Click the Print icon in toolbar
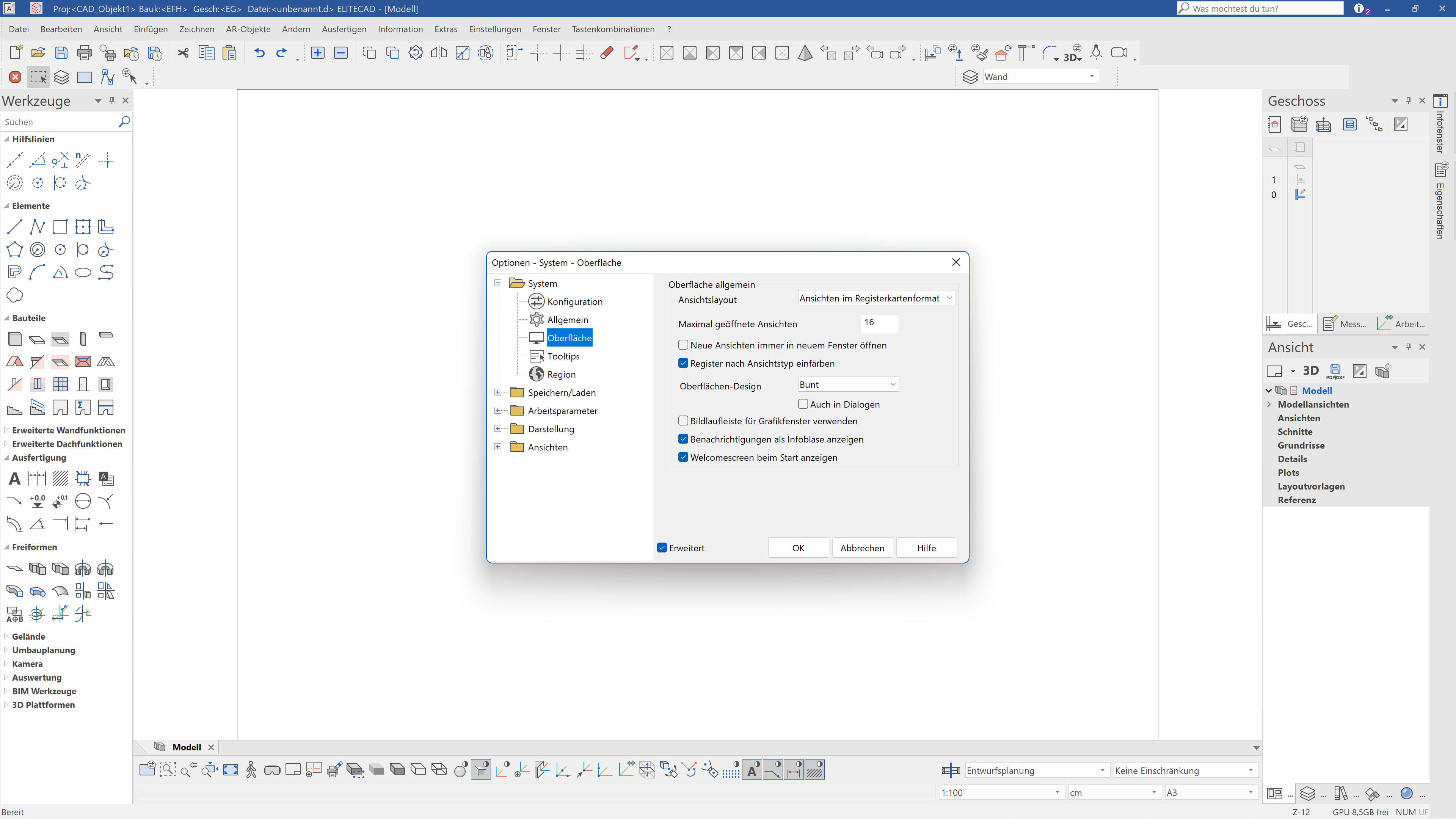This screenshot has width=1456, height=819. pyautogui.click(x=84, y=53)
